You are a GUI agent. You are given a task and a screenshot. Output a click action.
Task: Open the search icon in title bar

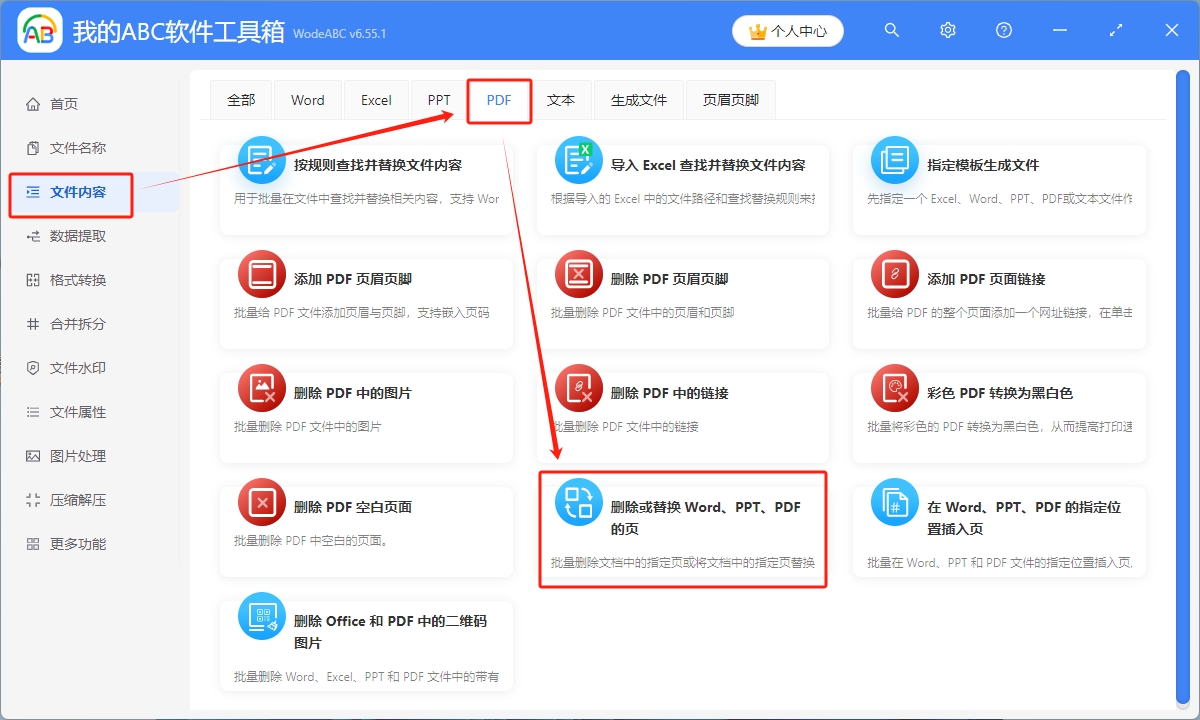pyautogui.click(x=891, y=30)
